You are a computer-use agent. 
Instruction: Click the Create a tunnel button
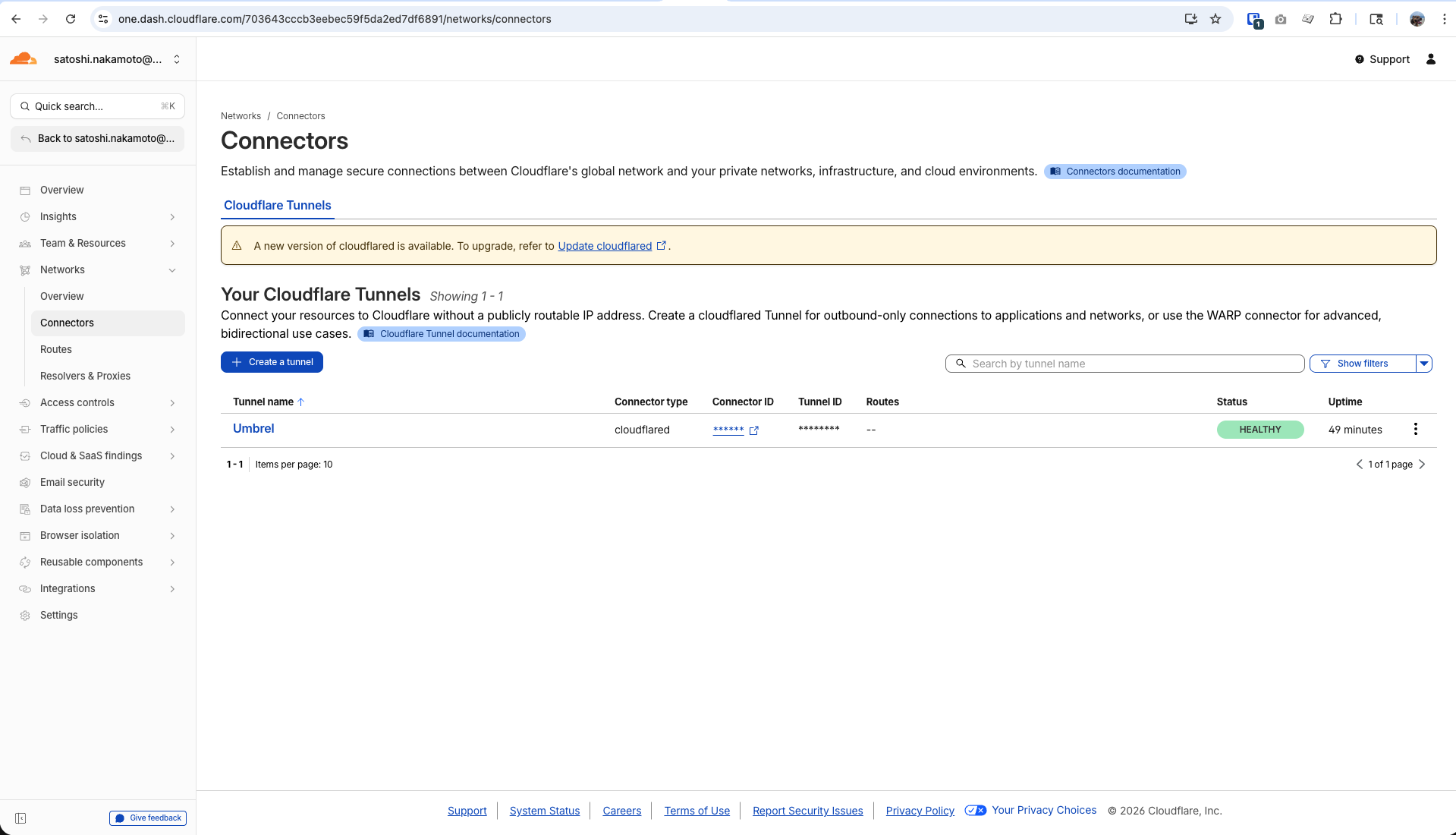tap(272, 362)
